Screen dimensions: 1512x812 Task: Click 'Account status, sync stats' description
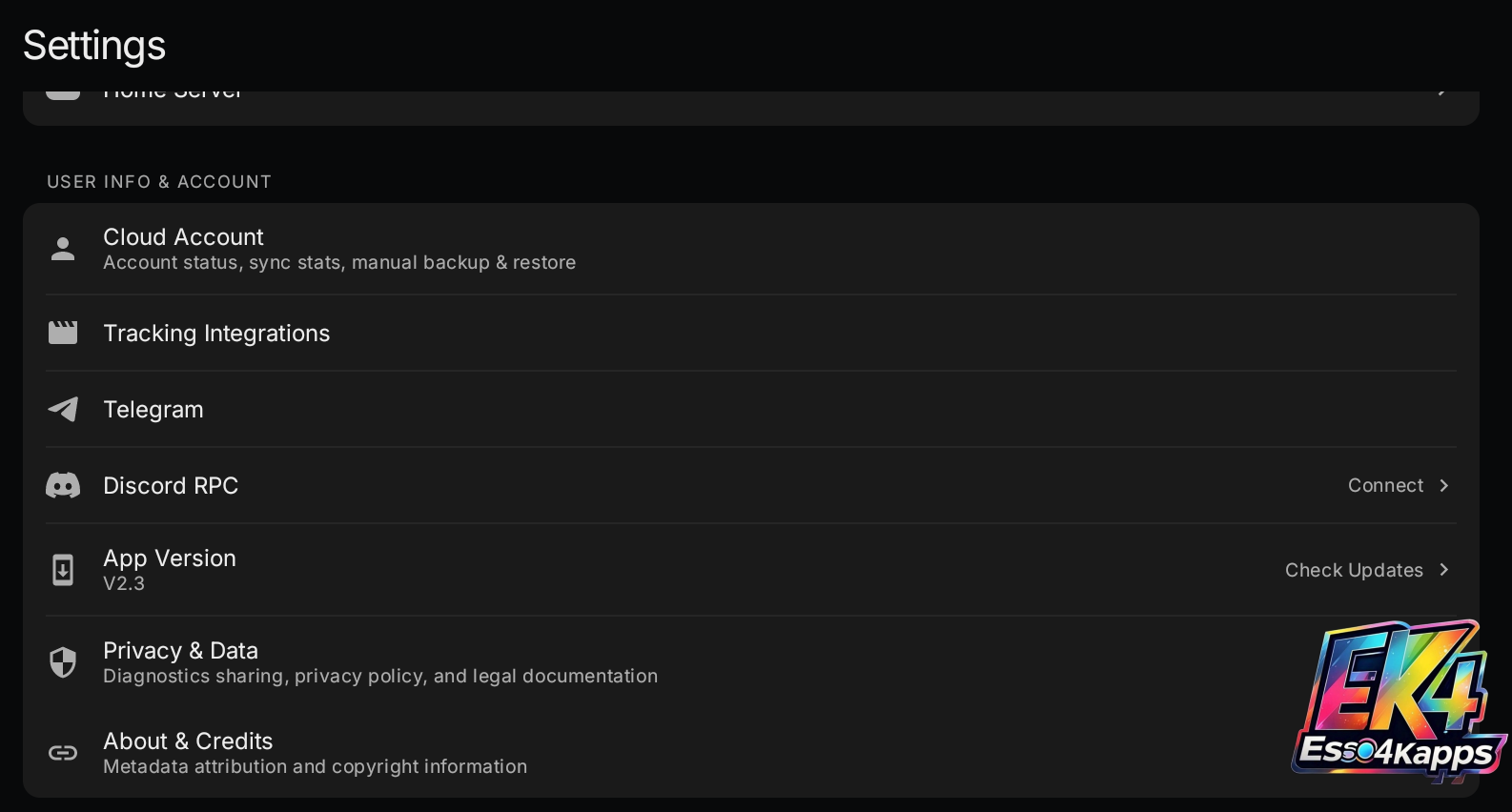tap(339, 262)
